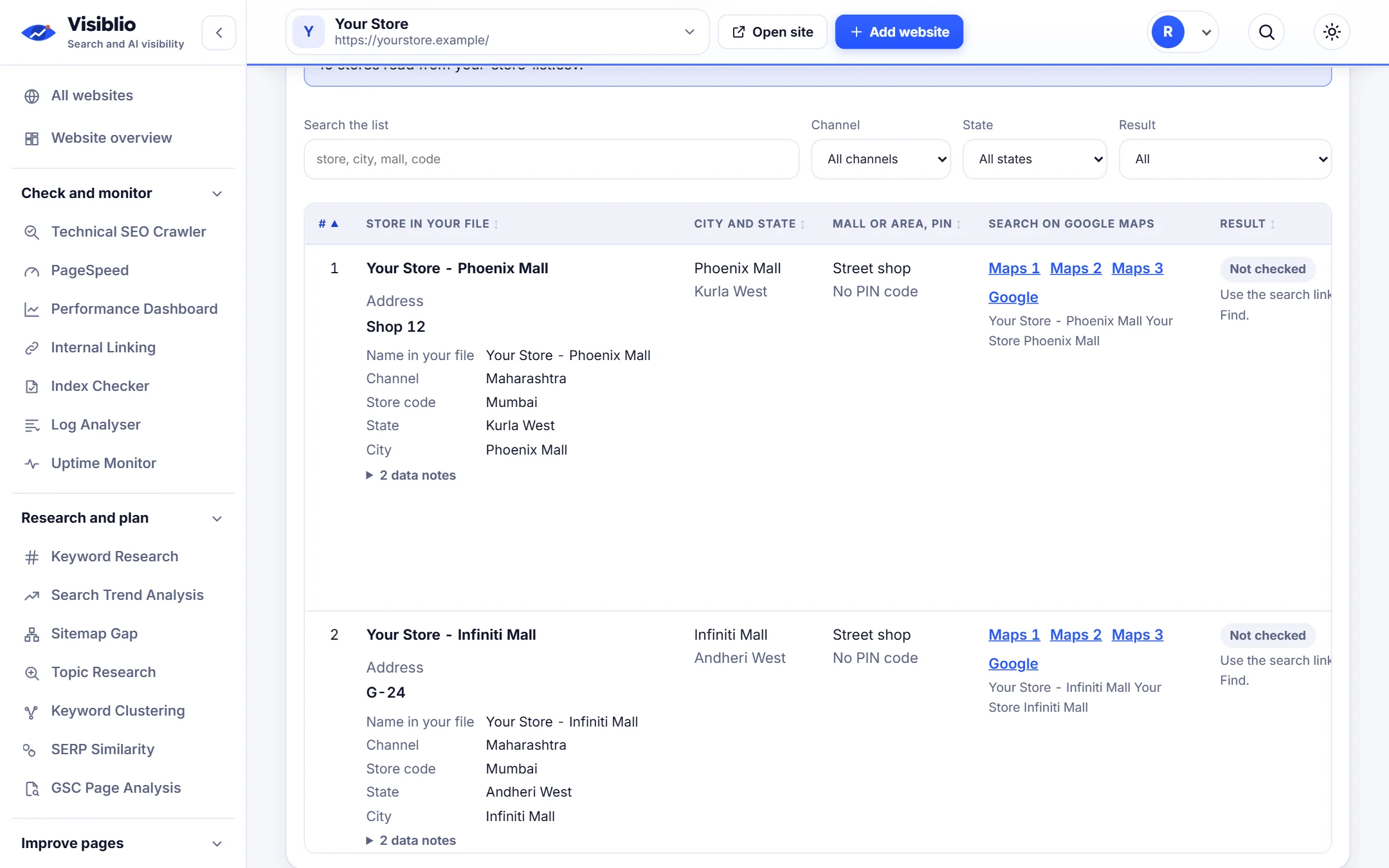Open Maps 3 link for Infiniti Mall
The width and height of the screenshot is (1389, 868).
click(x=1138, y=635)
